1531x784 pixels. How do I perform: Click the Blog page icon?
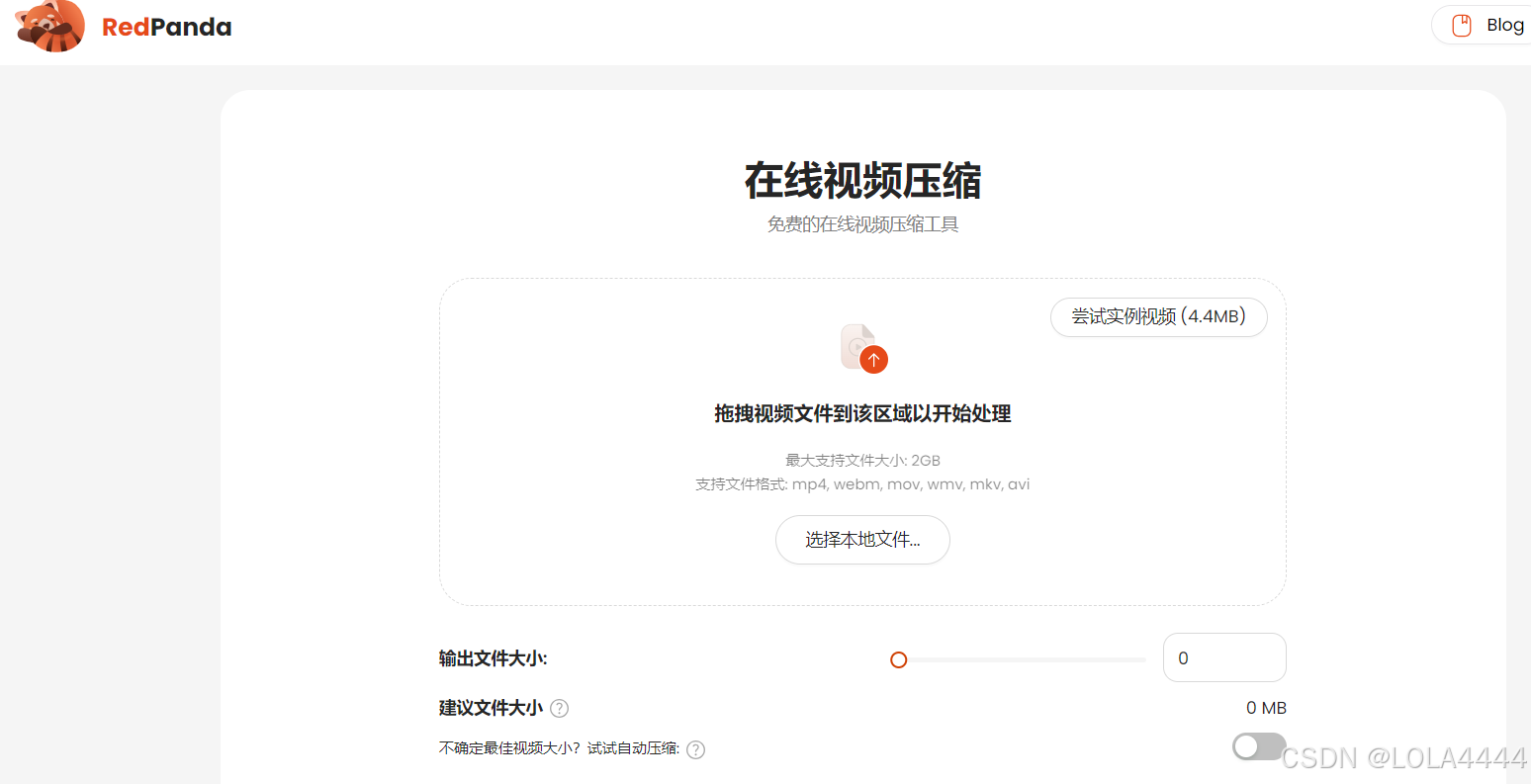point(1462,25)
